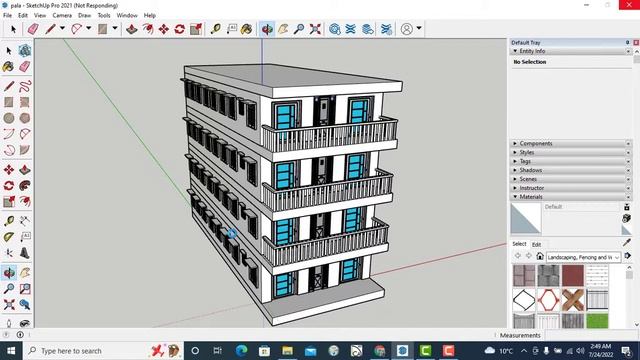The image size is (640, 360).
Task: Open dropdown arrow next to Rectangle tool
Action: pos(115,29)
